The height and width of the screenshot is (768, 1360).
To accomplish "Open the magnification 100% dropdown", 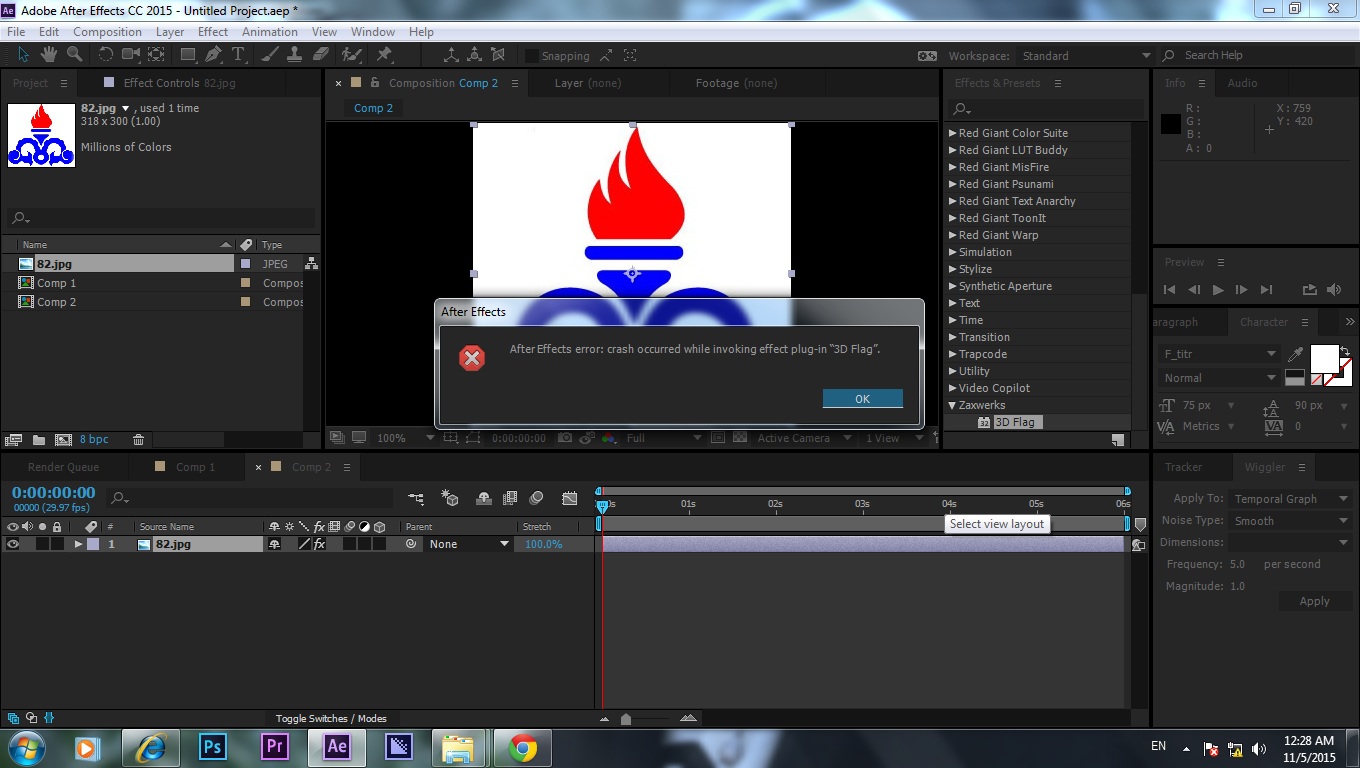I will [x=405, y=438].
